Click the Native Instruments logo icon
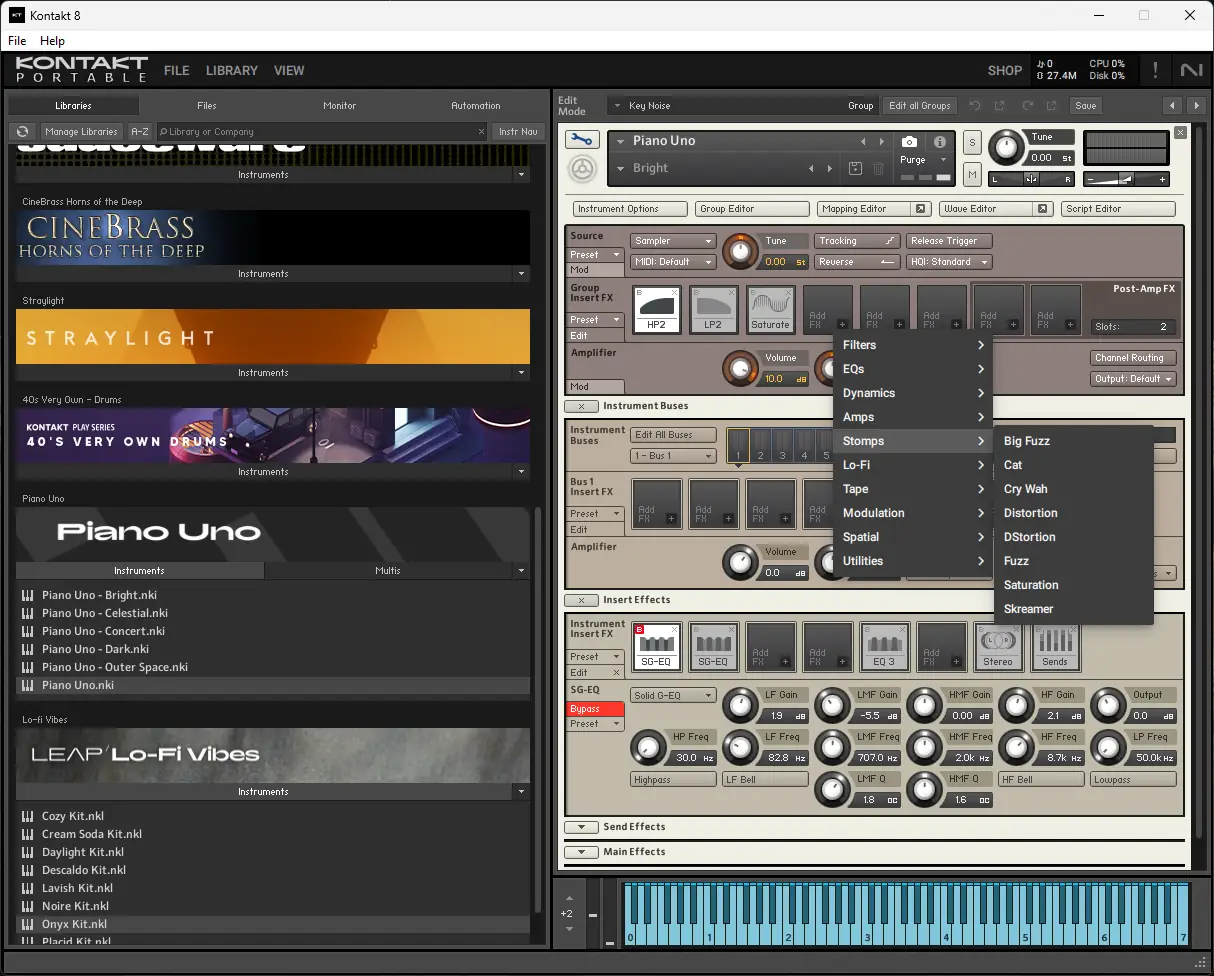Screen dimensions: 1214x976 [x=1191, y=70]
